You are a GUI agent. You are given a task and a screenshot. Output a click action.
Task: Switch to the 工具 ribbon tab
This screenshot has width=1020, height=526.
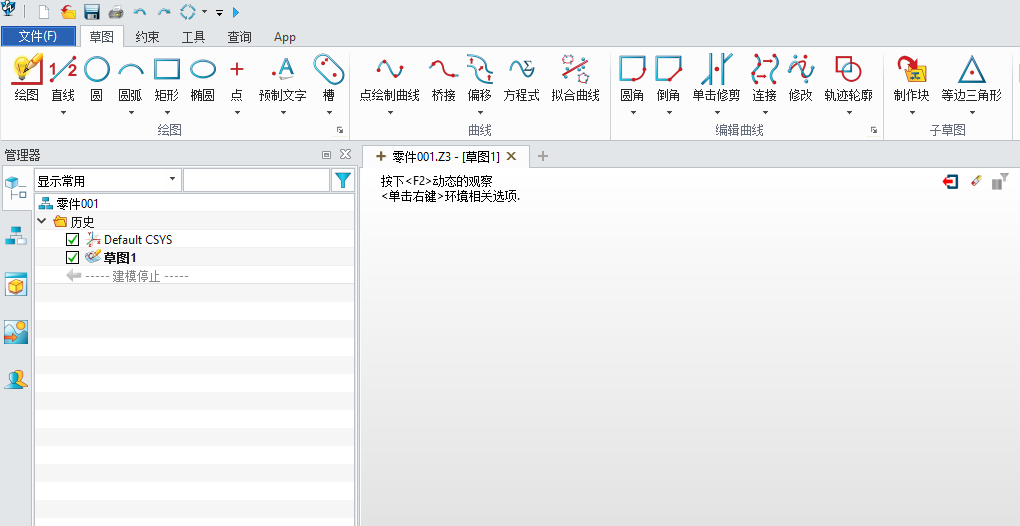193,37
